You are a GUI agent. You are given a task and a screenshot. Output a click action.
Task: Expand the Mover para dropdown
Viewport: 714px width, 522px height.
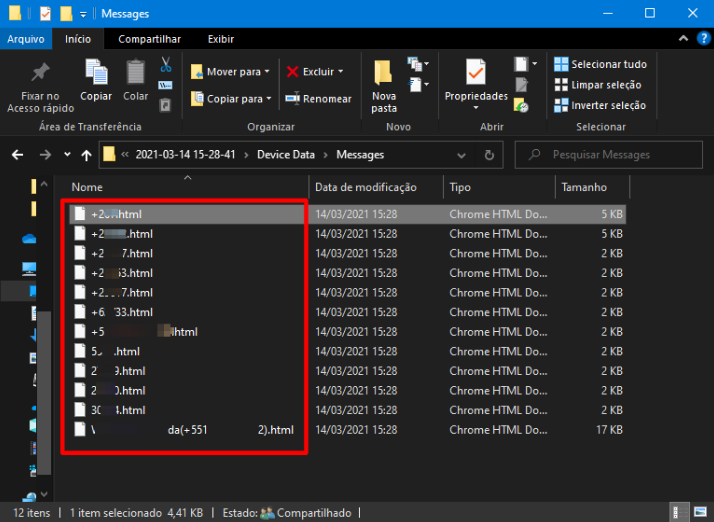click(x=269, y=72)
